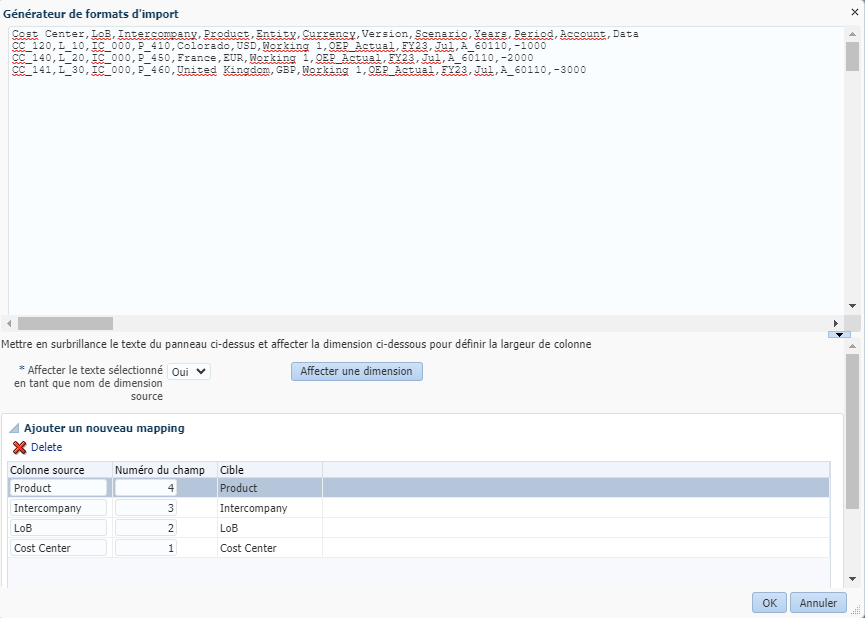Image resolution: width=868 pixels, height=644 pixels.
Task: Click the data line starting CC_141
Action: [299, 70]
